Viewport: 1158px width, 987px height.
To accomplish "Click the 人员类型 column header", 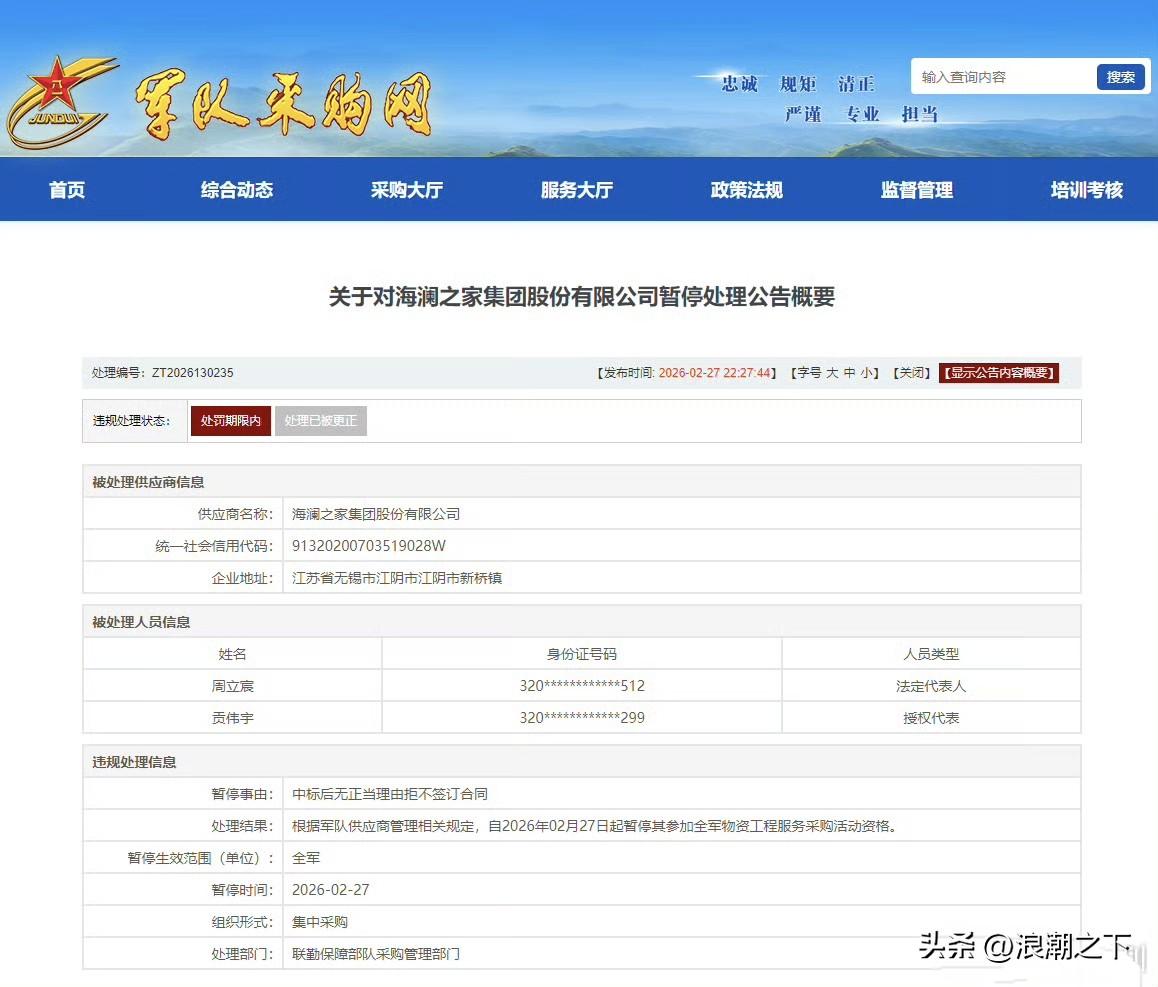I will pyautogui.click(x=931, y=655).
